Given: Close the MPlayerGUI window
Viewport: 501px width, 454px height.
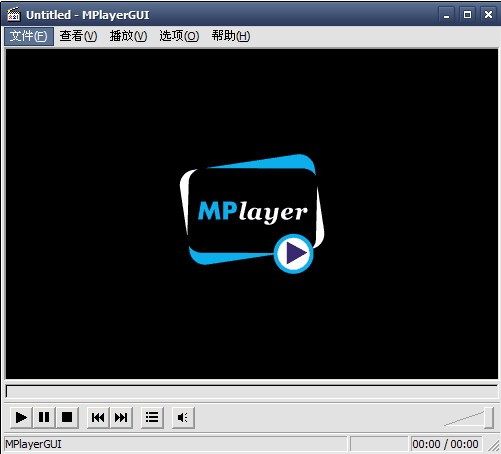Looking at the screenshot, I should 488,15.
